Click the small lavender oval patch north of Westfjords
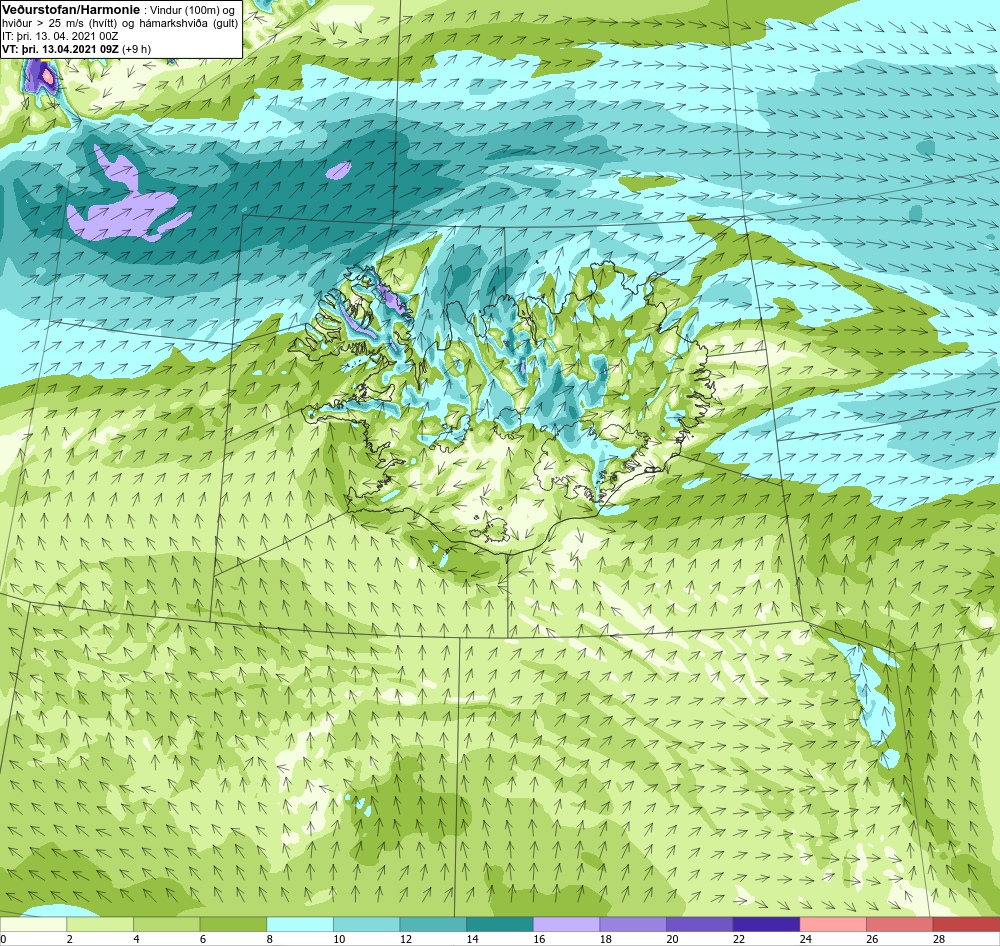 [339, 170]
